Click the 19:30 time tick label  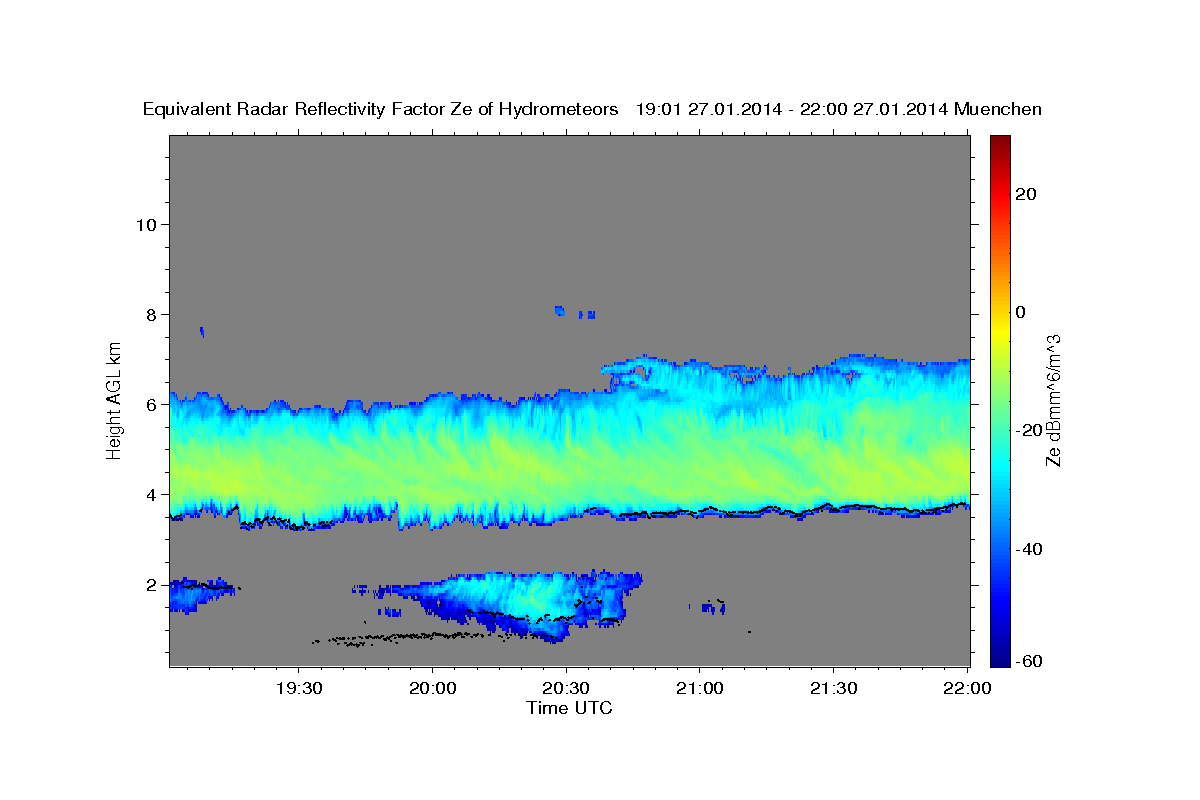pos(299,689)
